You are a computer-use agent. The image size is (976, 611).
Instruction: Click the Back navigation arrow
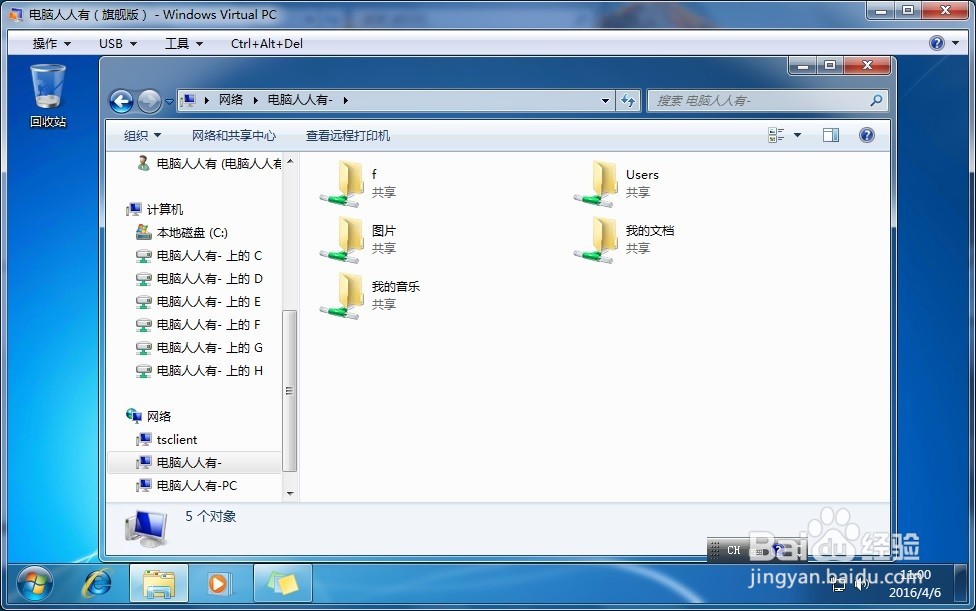[x=121, y=100]
